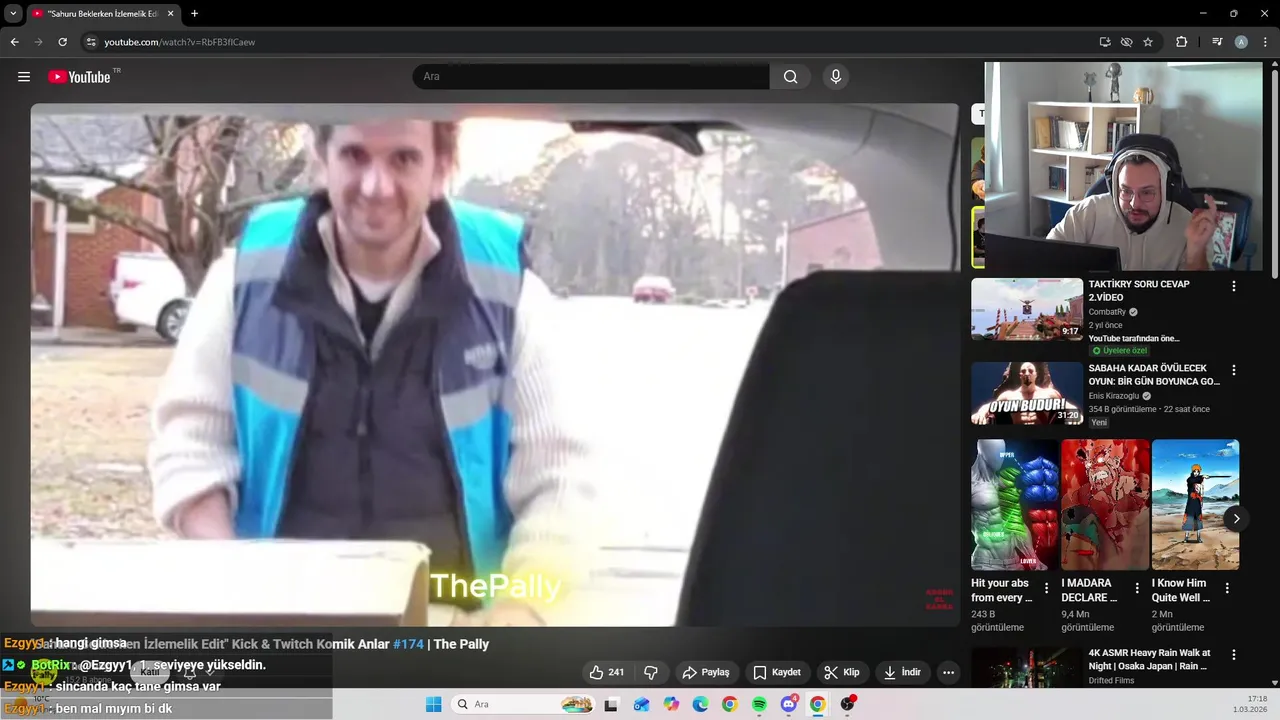Launch Copilot from the taskbar
The image size is (1280, 720).
pos(671,704)
